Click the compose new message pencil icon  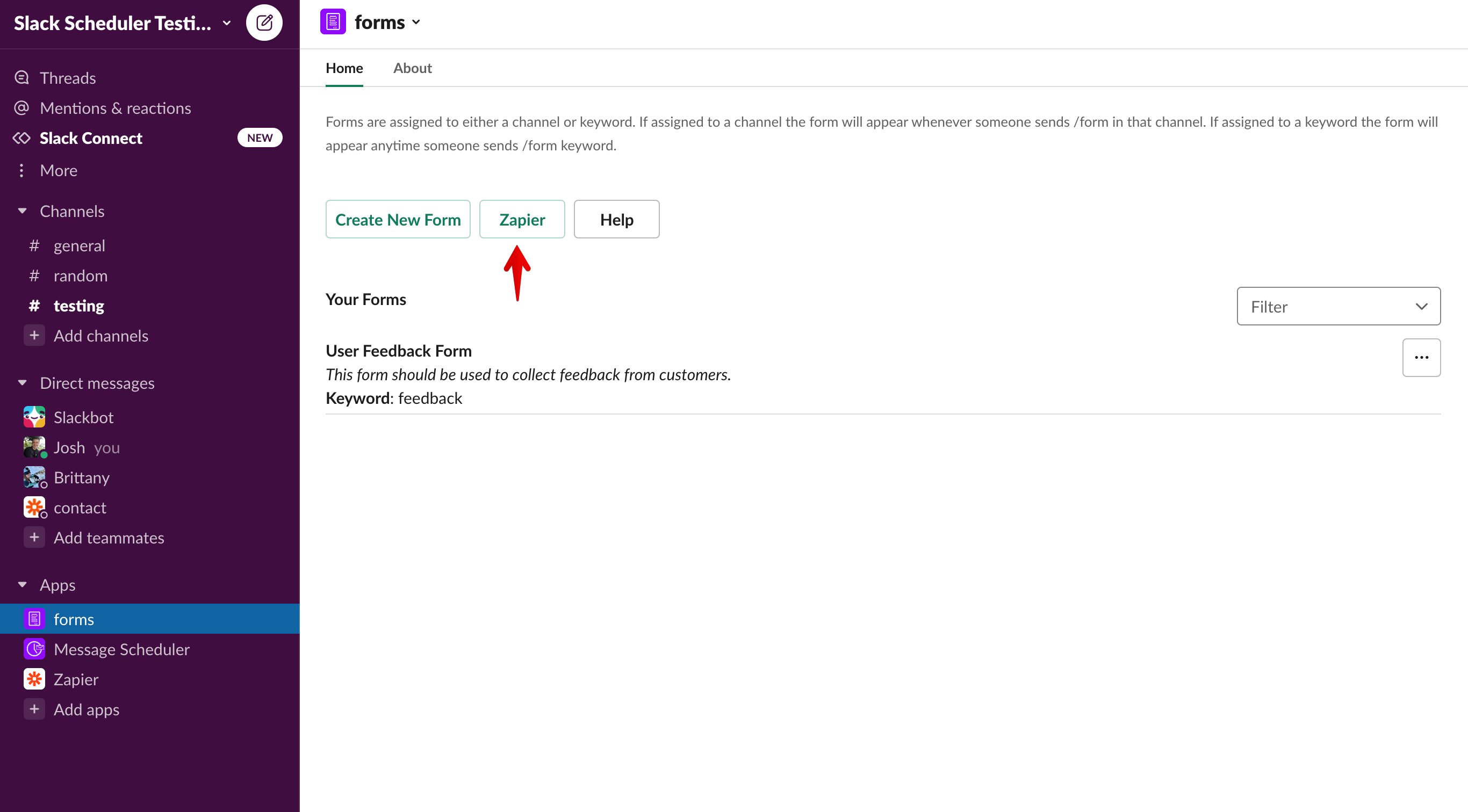[x=264, y=22]
